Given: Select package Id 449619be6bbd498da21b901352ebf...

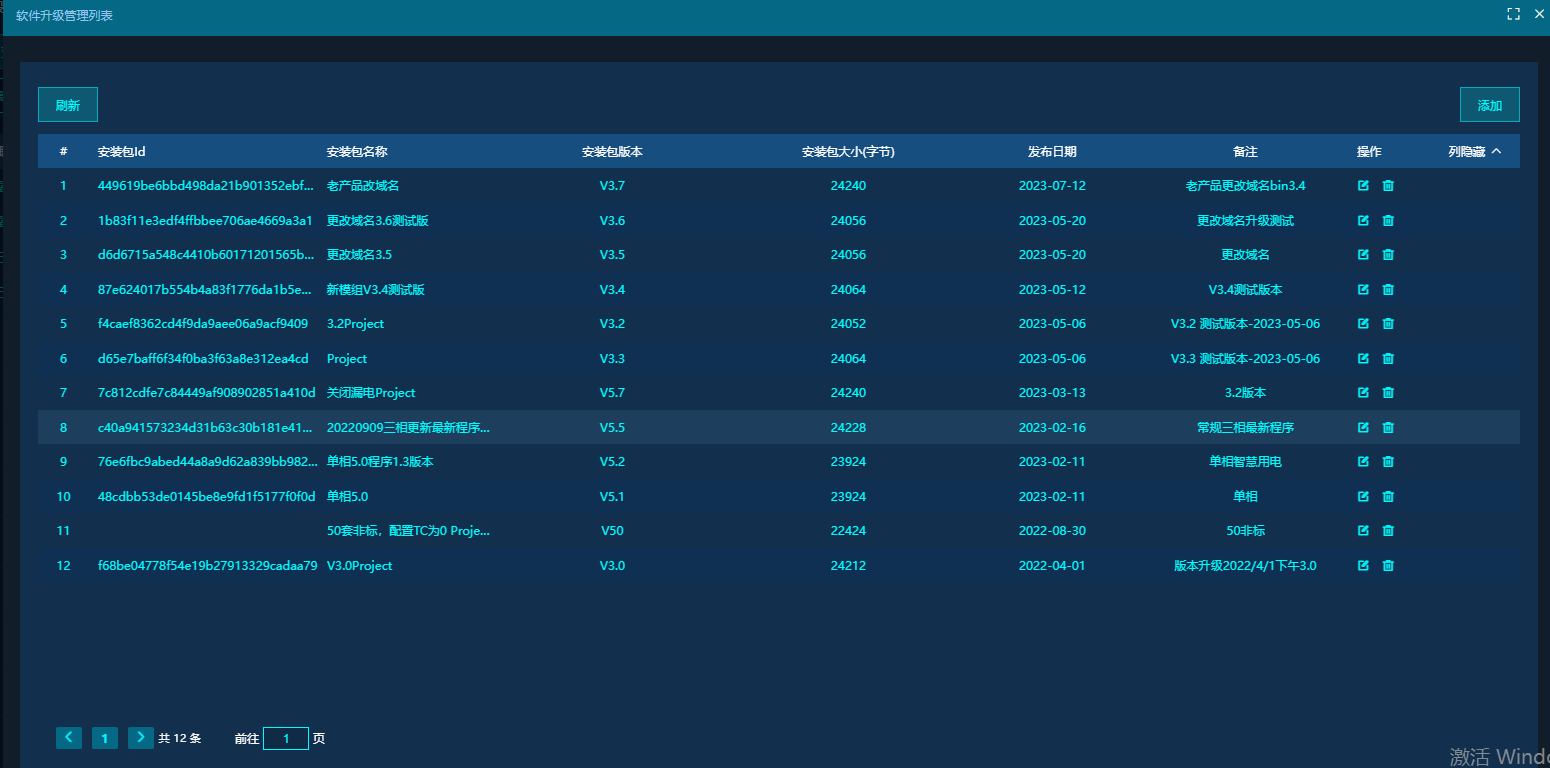Looking at the screenshot, I should click(x=206, y=186).
